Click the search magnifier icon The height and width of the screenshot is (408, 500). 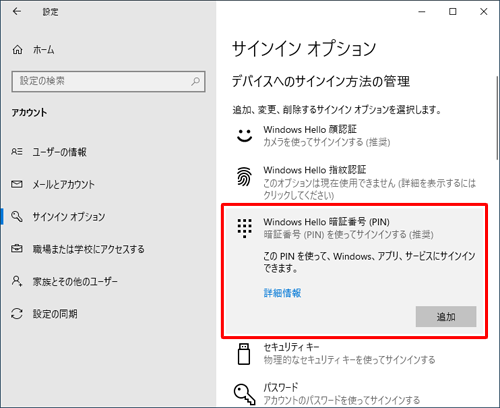click(196, 81)
